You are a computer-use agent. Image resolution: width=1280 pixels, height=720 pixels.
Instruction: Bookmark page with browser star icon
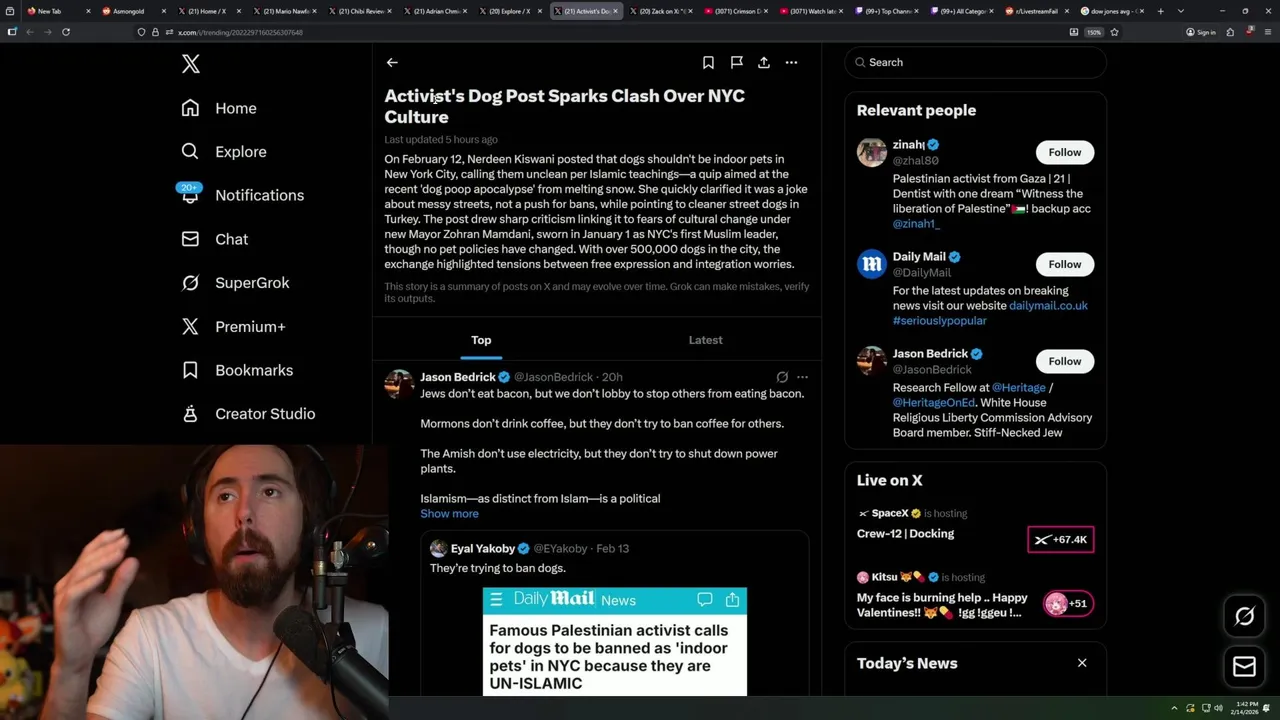pyautogui.click(x=1114, y=32)
